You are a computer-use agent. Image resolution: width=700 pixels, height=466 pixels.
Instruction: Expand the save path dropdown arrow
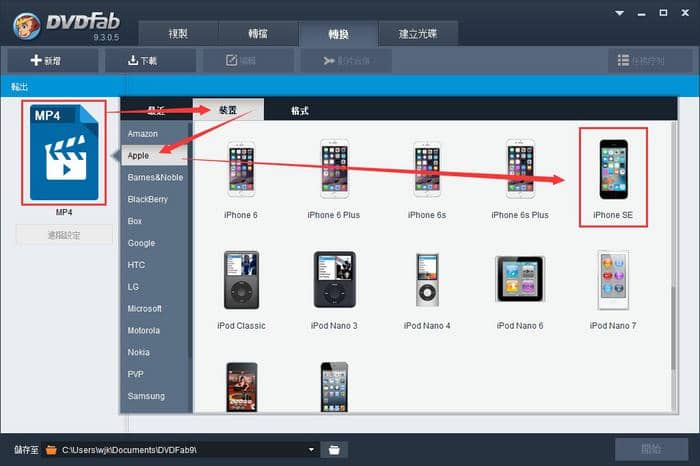311,449
